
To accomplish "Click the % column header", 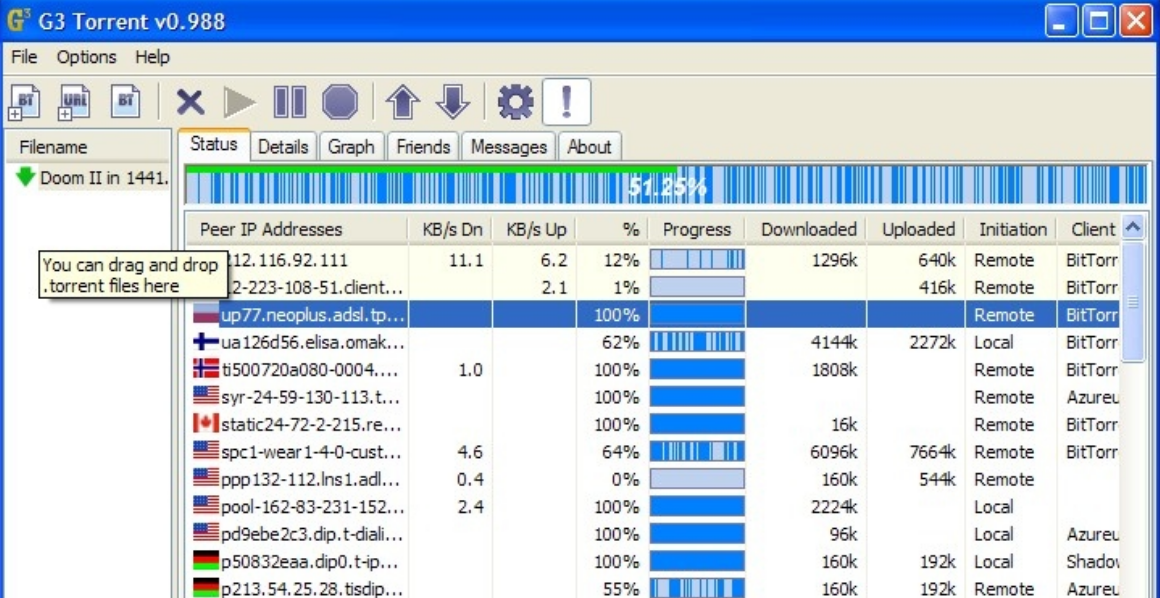I will [x=613, y=229].
